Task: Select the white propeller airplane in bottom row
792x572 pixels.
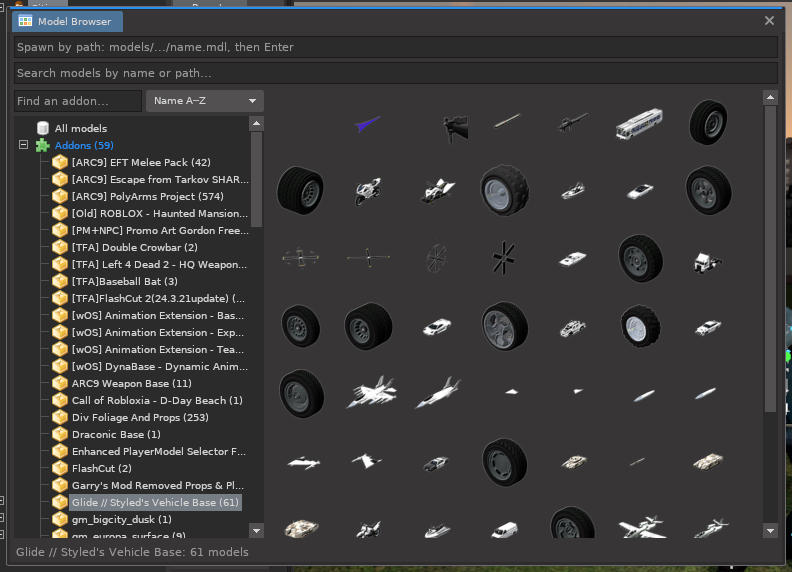Action: point(641,527)
